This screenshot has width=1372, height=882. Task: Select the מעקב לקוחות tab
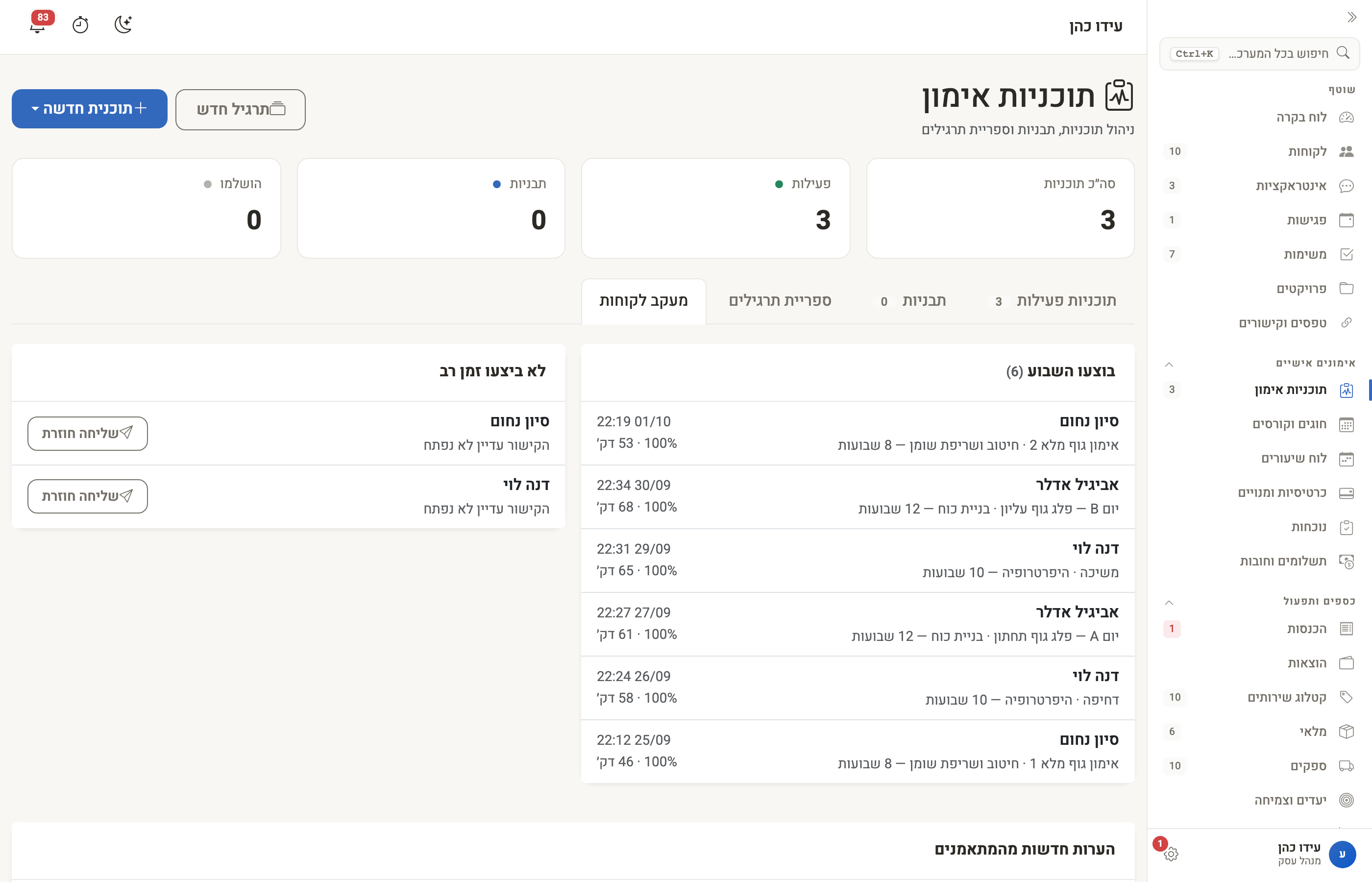[644, 301]
